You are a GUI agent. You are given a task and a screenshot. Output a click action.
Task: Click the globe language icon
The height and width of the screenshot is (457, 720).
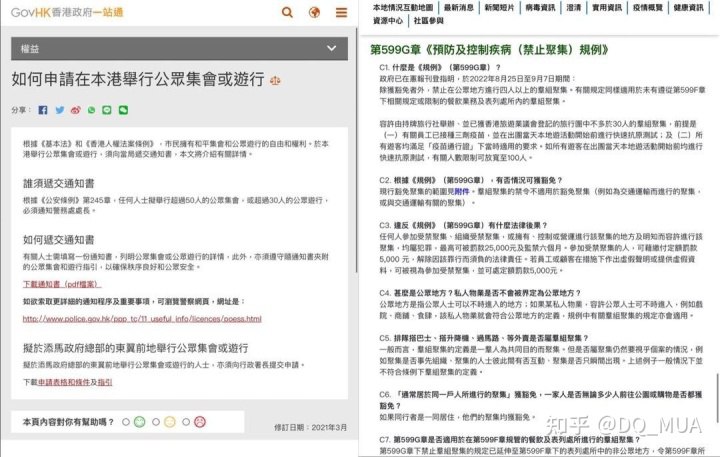pyautogui.click(x=314, y=13)
